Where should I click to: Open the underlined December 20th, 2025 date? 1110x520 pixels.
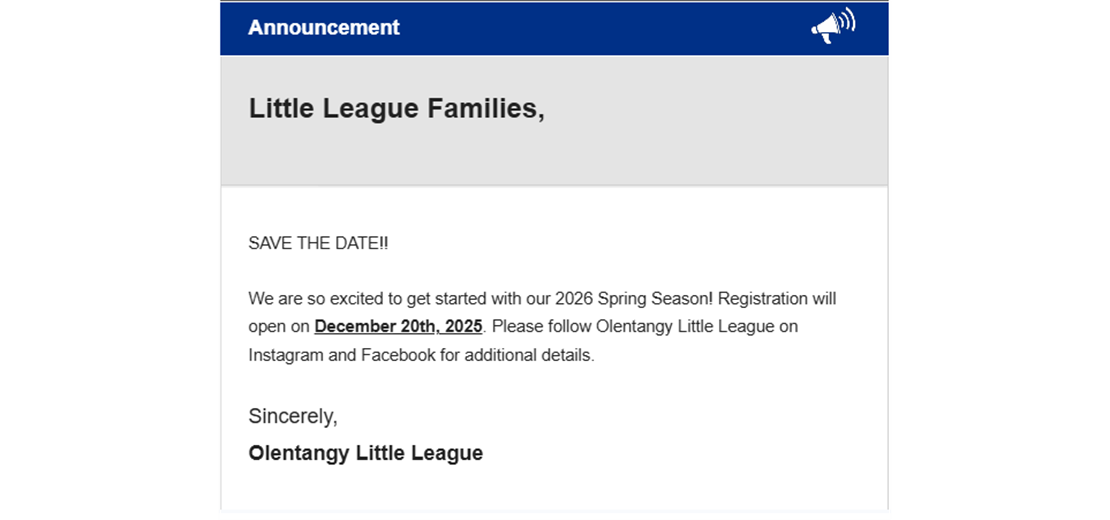(398, 327)
